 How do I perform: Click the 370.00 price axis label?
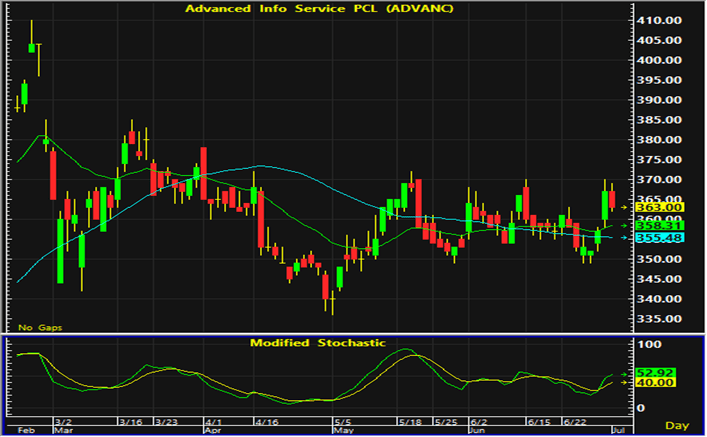659,179
